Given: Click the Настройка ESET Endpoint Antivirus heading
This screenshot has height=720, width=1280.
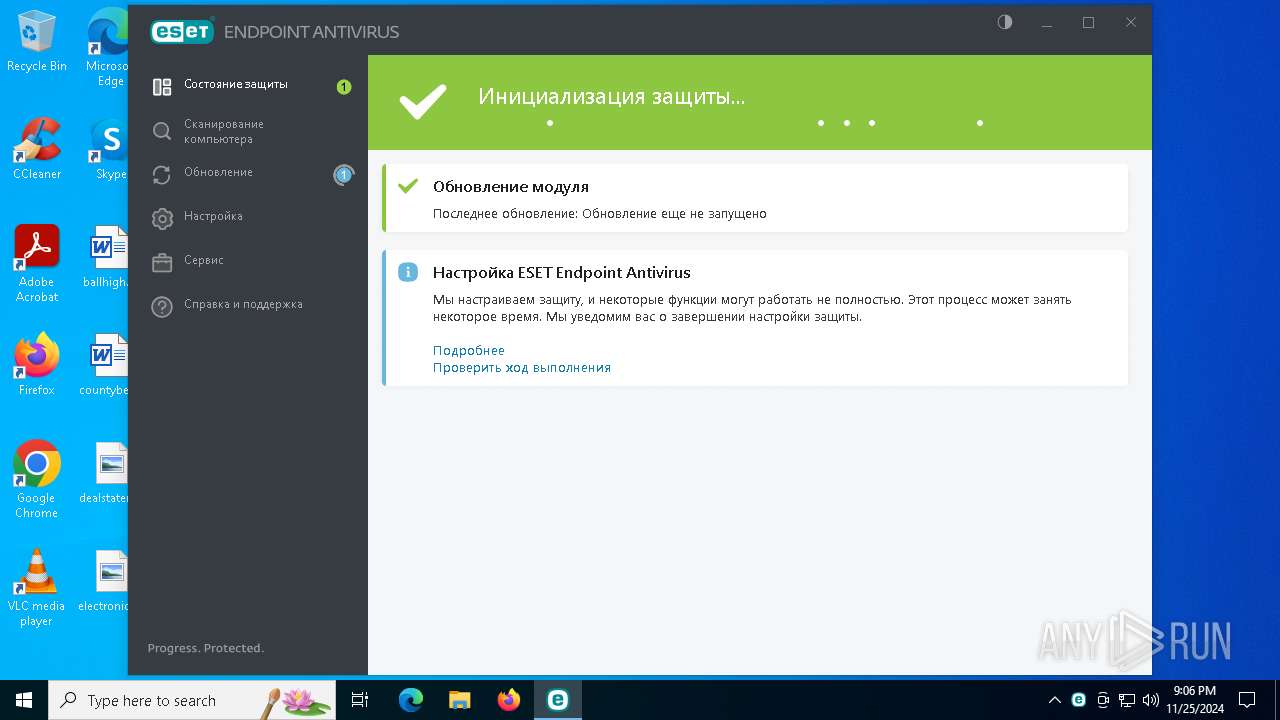Looking at the screenshot, I should (x=562, y=273).
